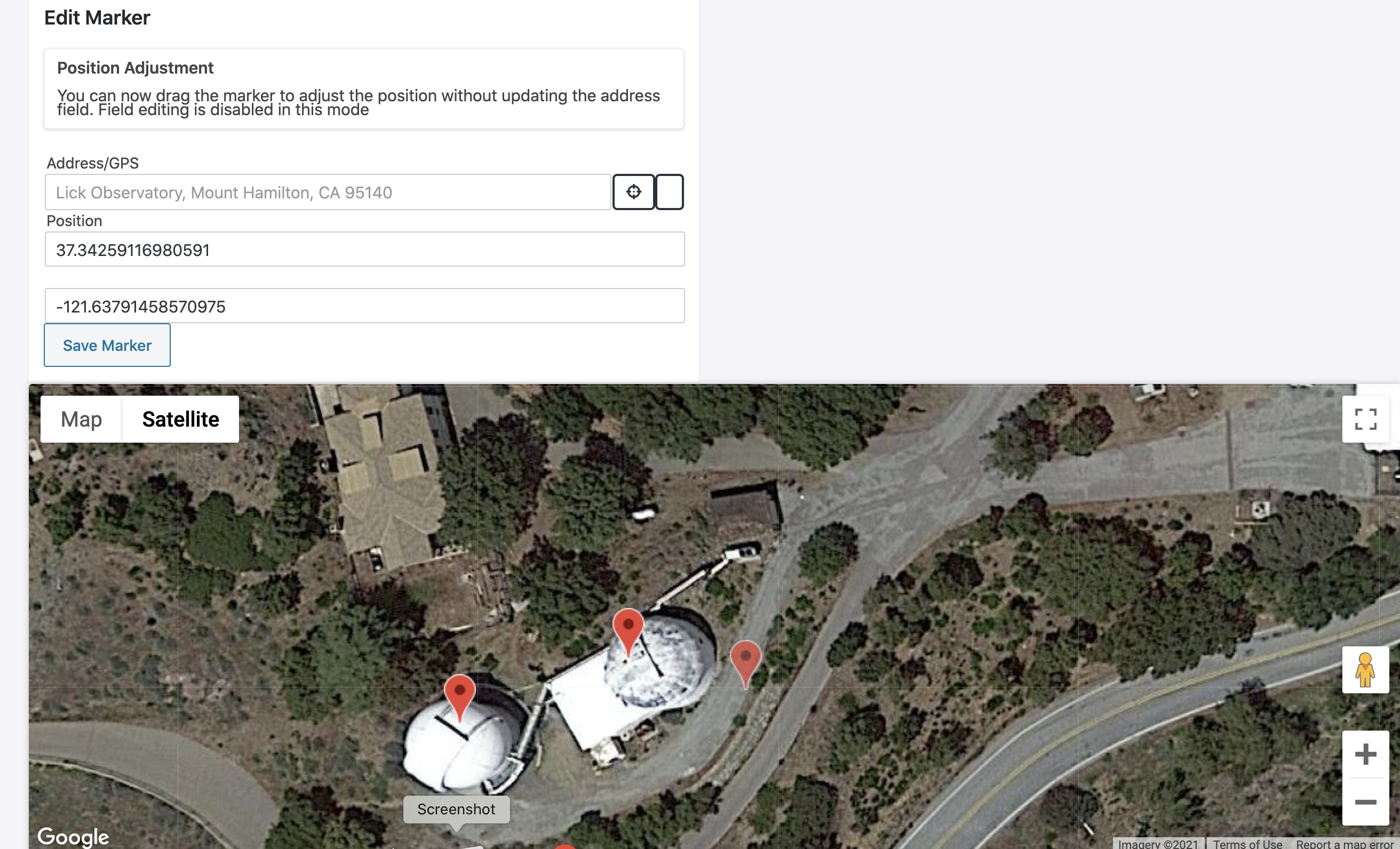Zoom out with the minus button

coord(1365,802)
